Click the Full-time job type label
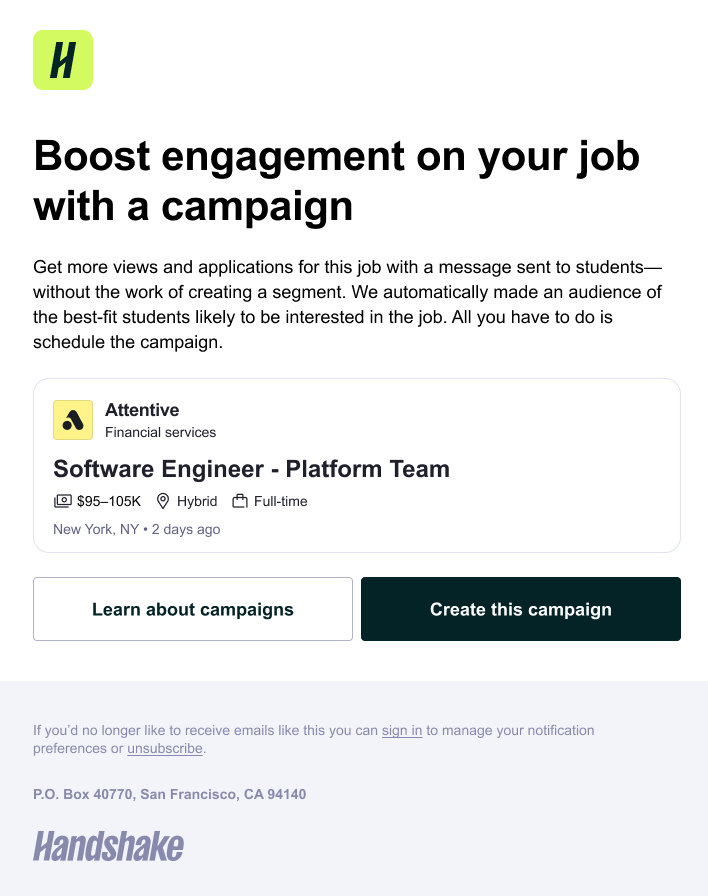 pyautogui.click(x=281, y=501)
